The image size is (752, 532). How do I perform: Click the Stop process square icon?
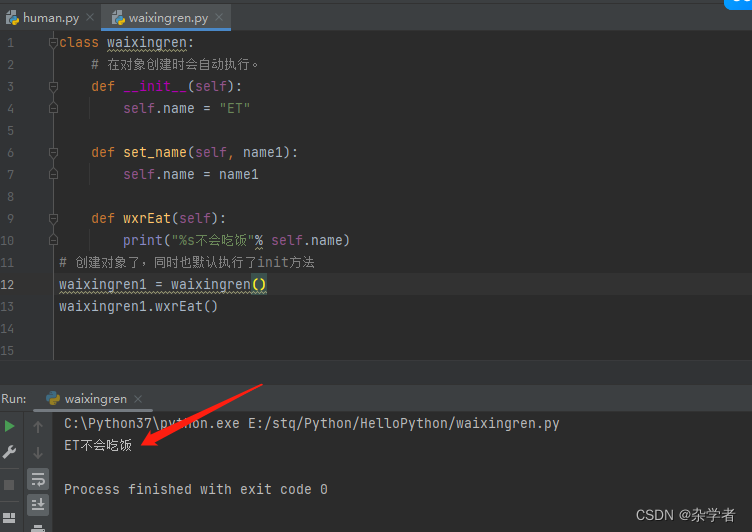[x=9, y=485]
